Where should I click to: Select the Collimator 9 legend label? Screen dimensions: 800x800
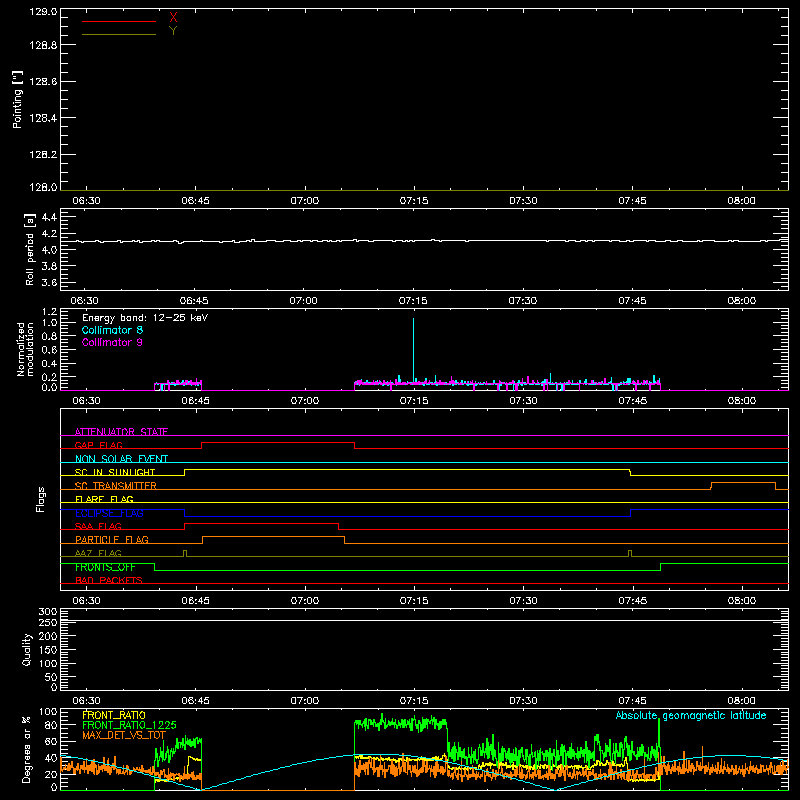point(112,342)
